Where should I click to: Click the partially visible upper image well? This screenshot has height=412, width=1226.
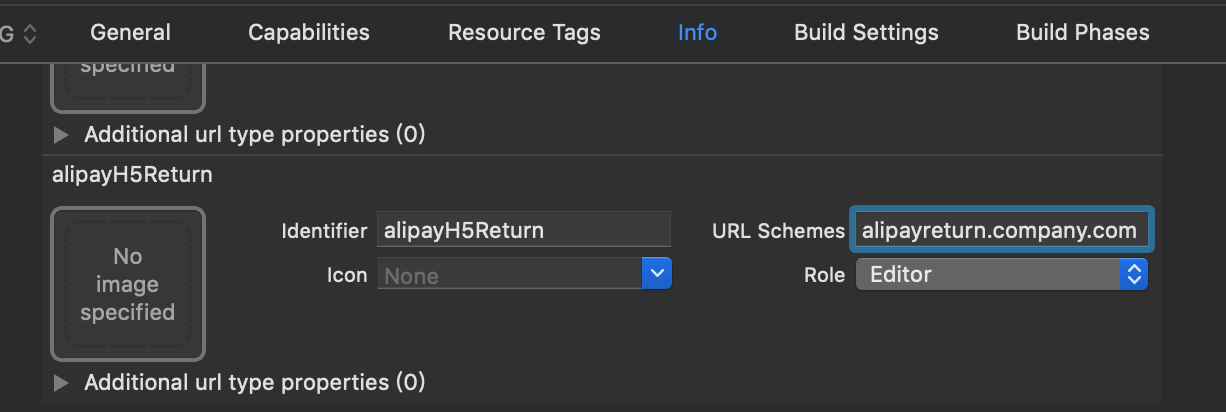[128, 87]
